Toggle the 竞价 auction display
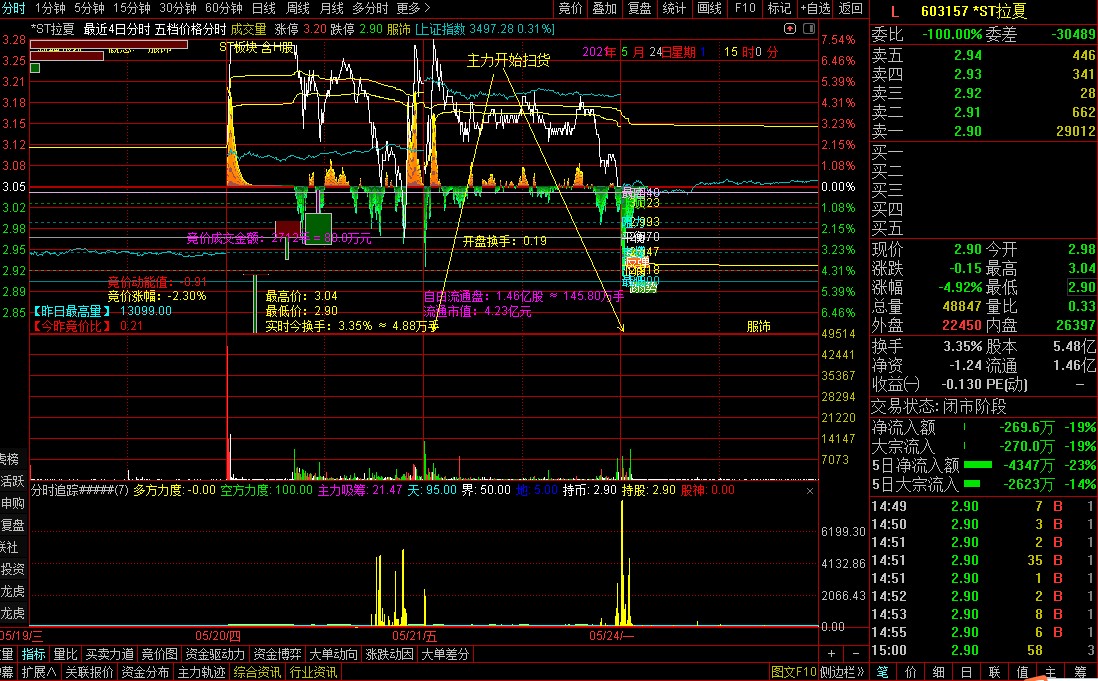Viewport: 1098px width, 681px height. coord(570,8)
